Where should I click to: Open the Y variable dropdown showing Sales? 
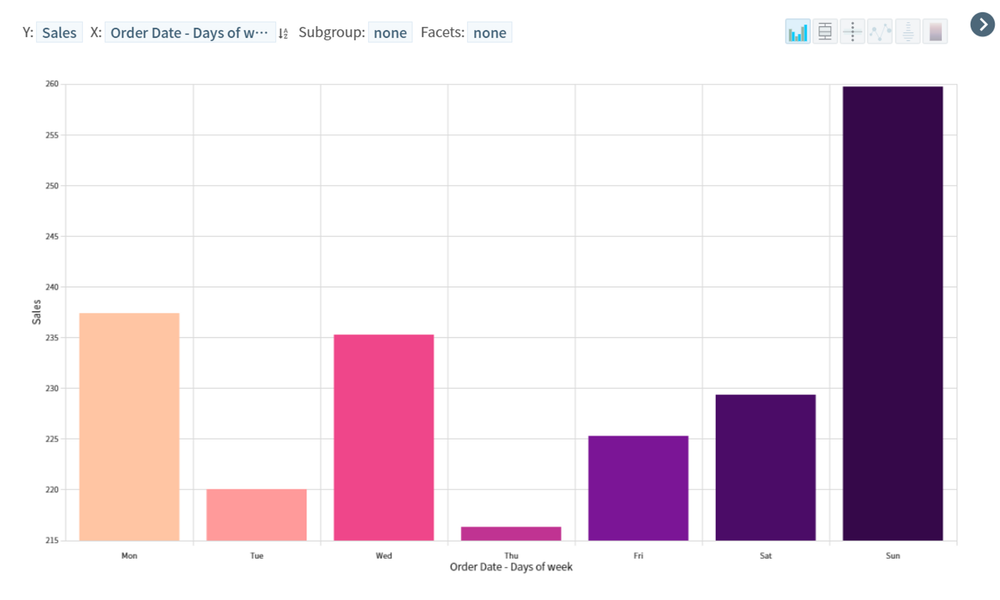pyautogui.click(x=59, y=32)
